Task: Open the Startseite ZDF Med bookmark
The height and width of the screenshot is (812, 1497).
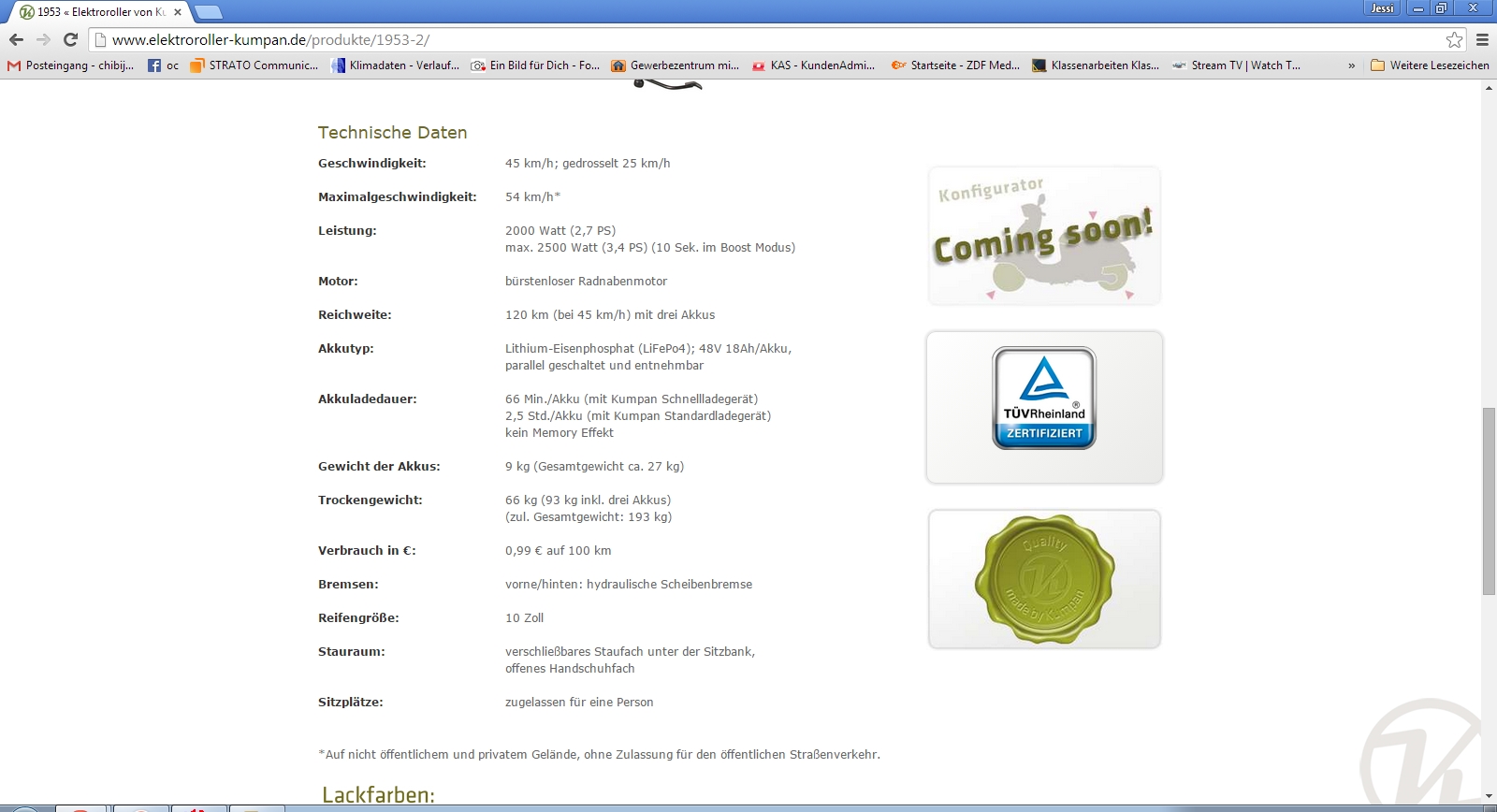Action: [955, 65]
